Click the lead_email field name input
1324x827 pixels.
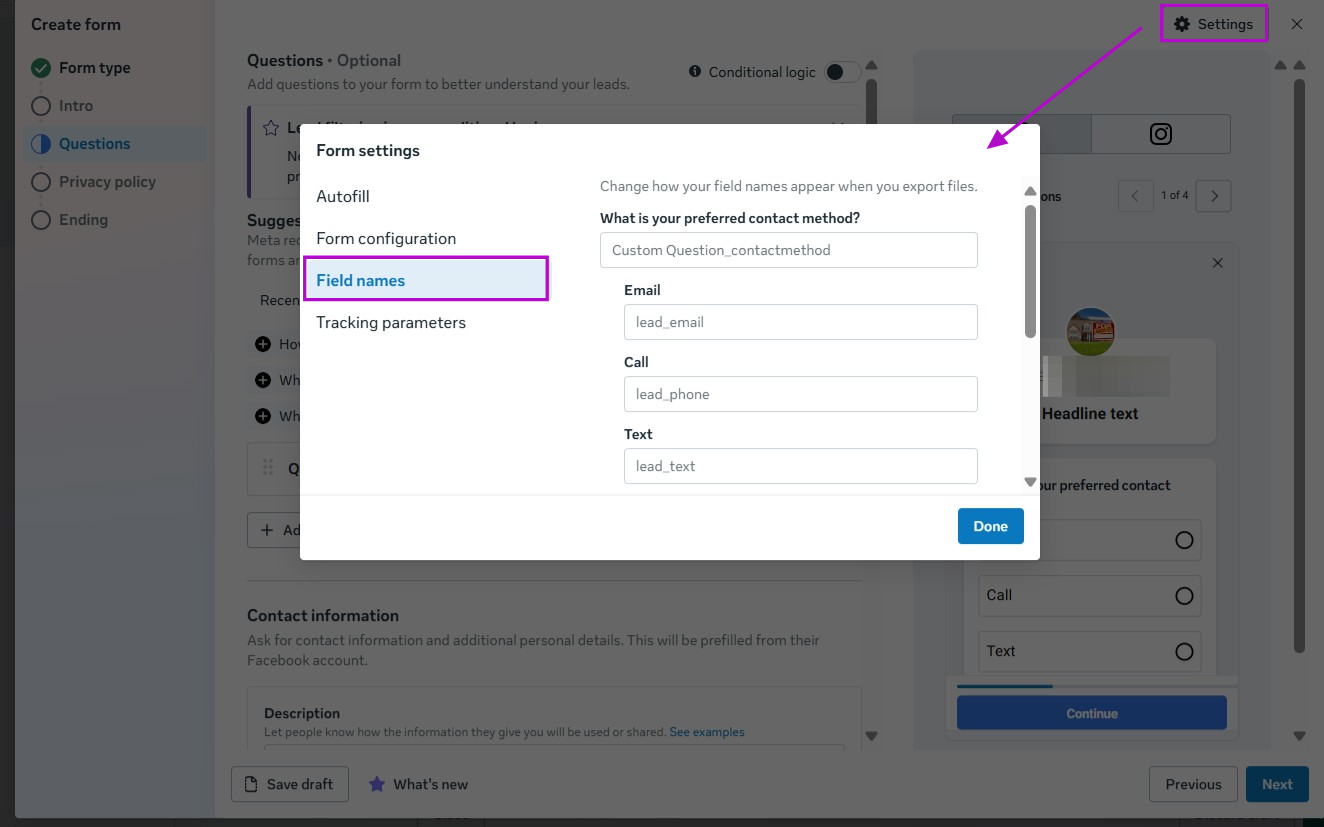[x=800, y=322]
